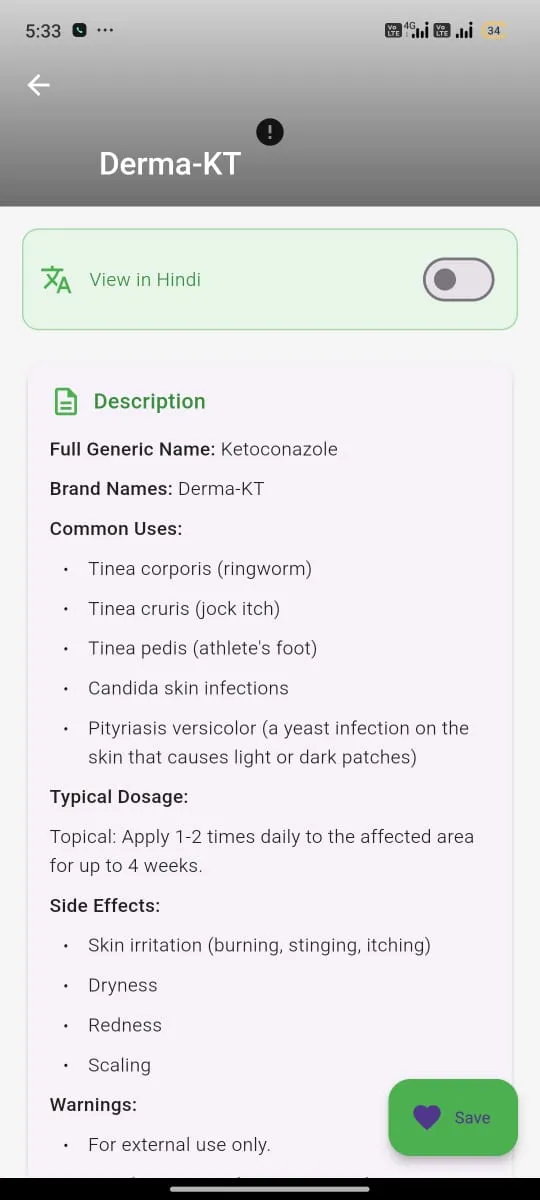The image size is (540, 1200).
Task: Tap the purple heart icon
Action: pos(427,1117)
